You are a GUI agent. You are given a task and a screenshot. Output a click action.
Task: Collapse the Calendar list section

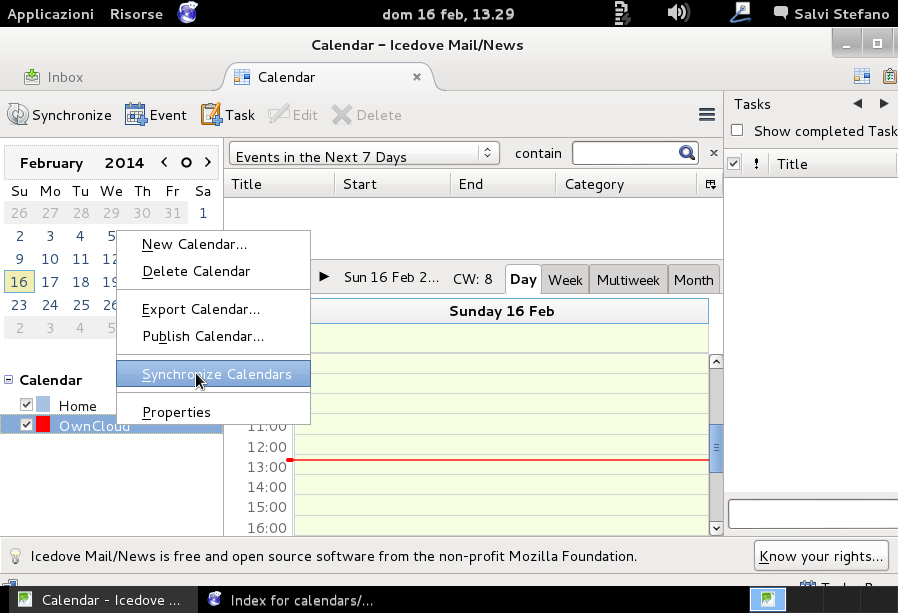click(11, 380)
